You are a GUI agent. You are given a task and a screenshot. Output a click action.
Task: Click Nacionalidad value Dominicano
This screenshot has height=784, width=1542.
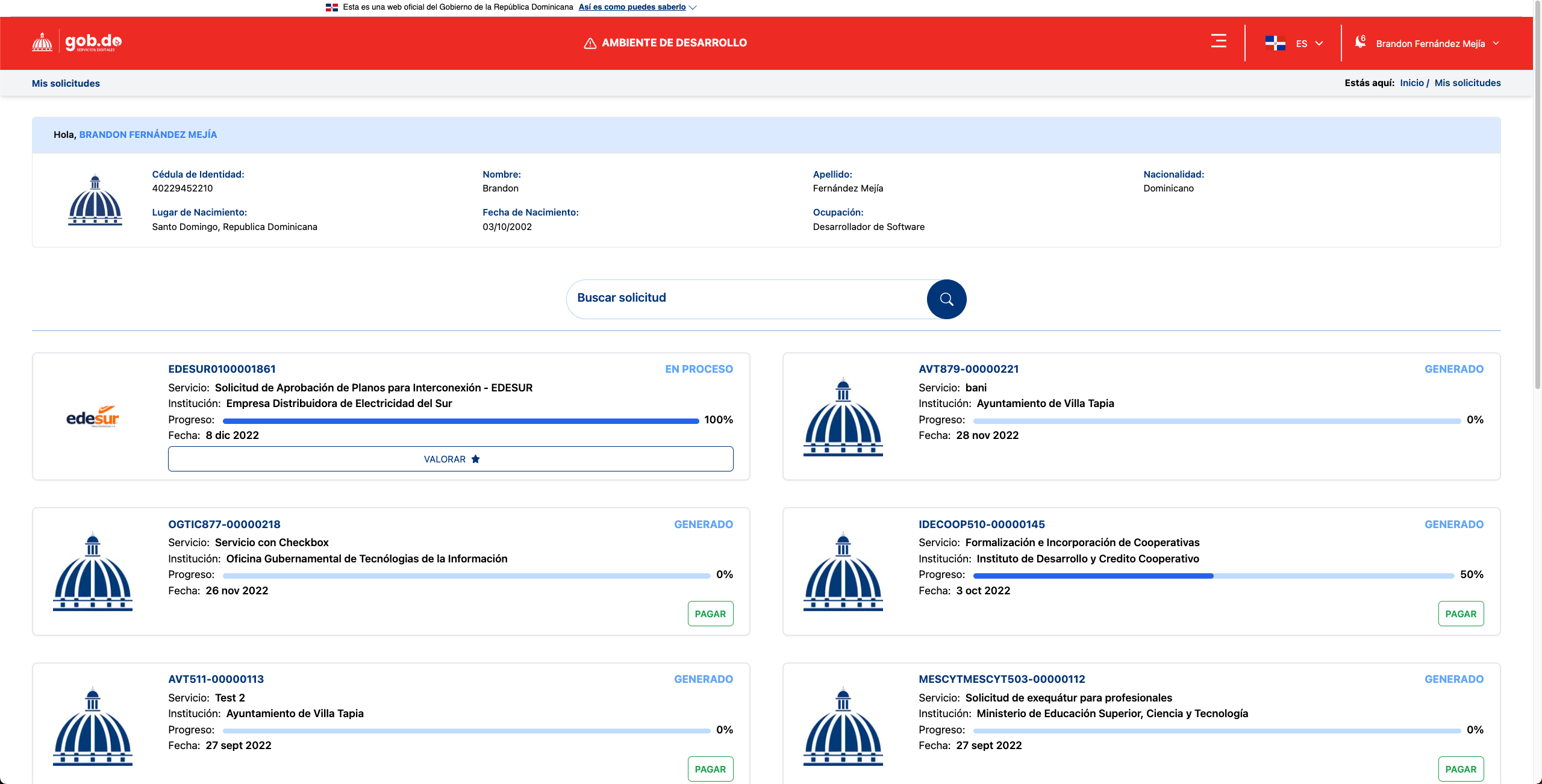[x=1168, y=188]
